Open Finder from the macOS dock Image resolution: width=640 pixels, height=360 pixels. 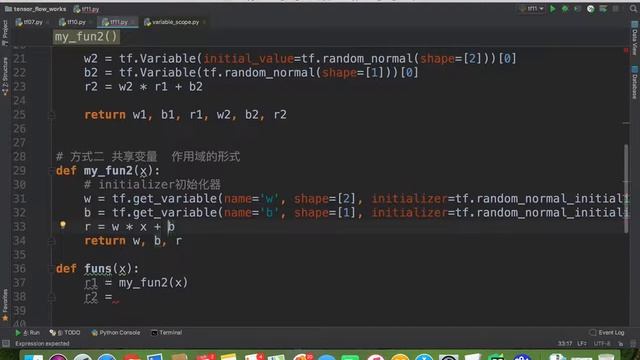33,358
